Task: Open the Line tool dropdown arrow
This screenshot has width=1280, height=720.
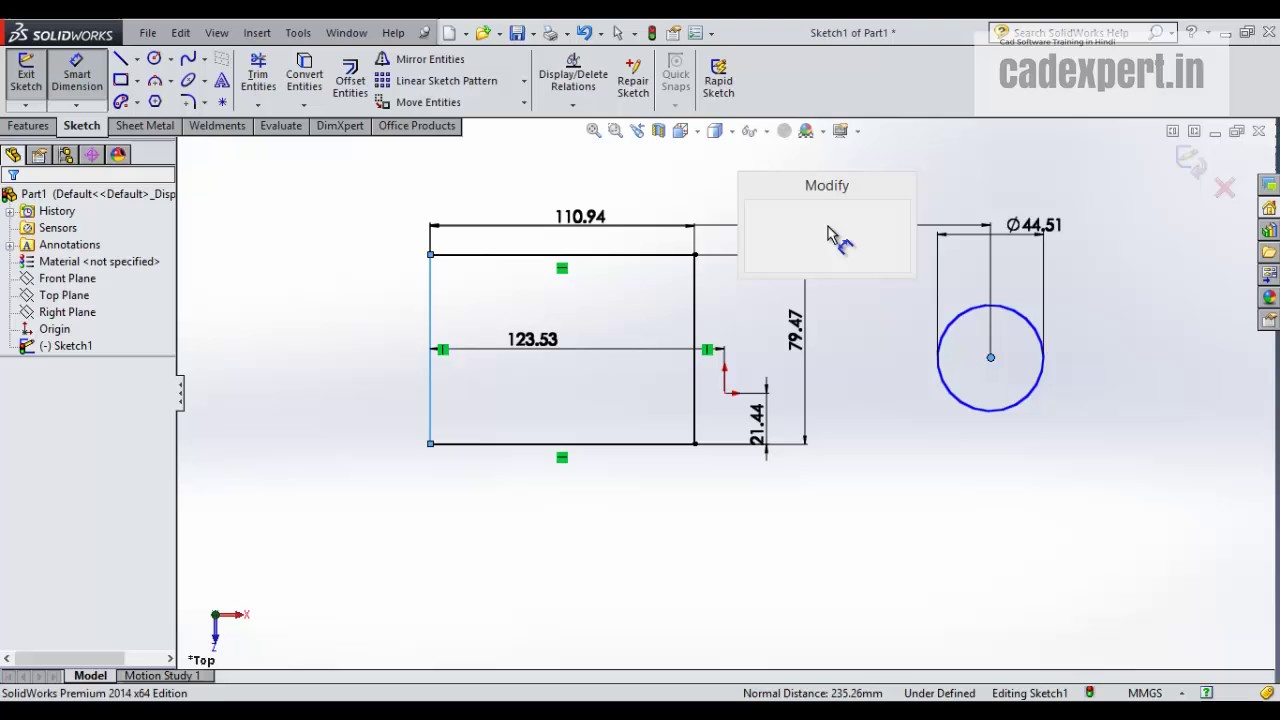Action: (x=136, y=60)
